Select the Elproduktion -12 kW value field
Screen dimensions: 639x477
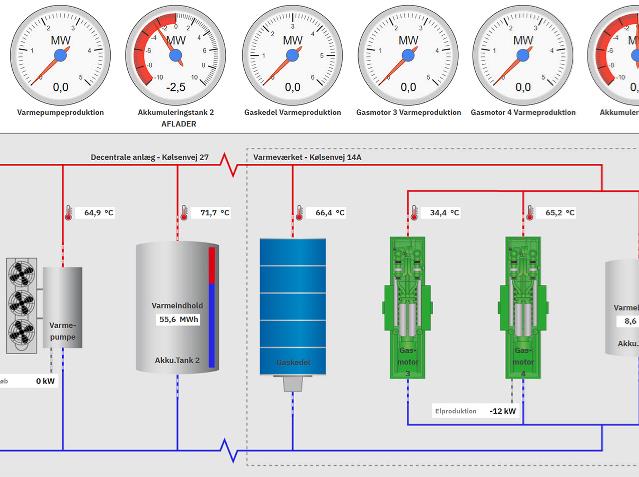502,411
